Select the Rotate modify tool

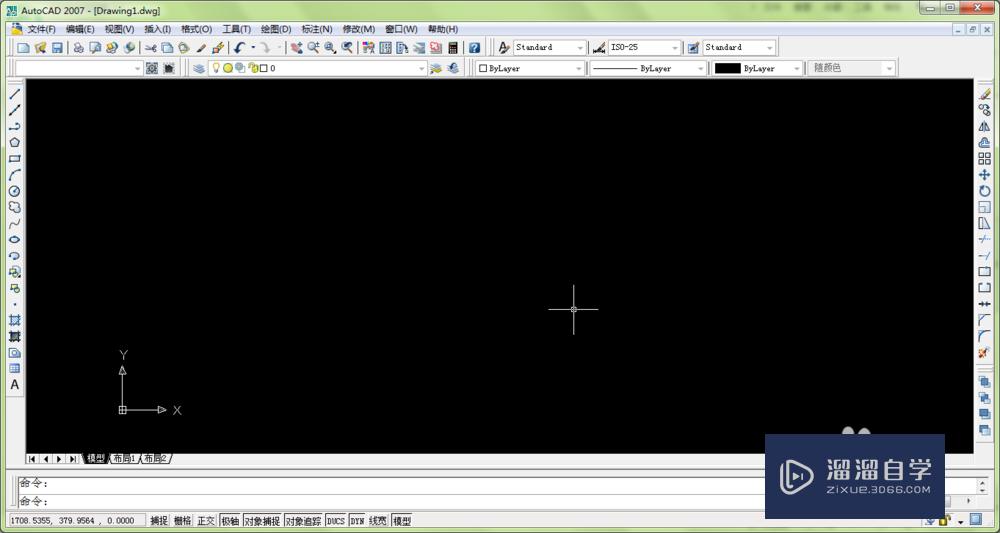click(x=985, y=191)
